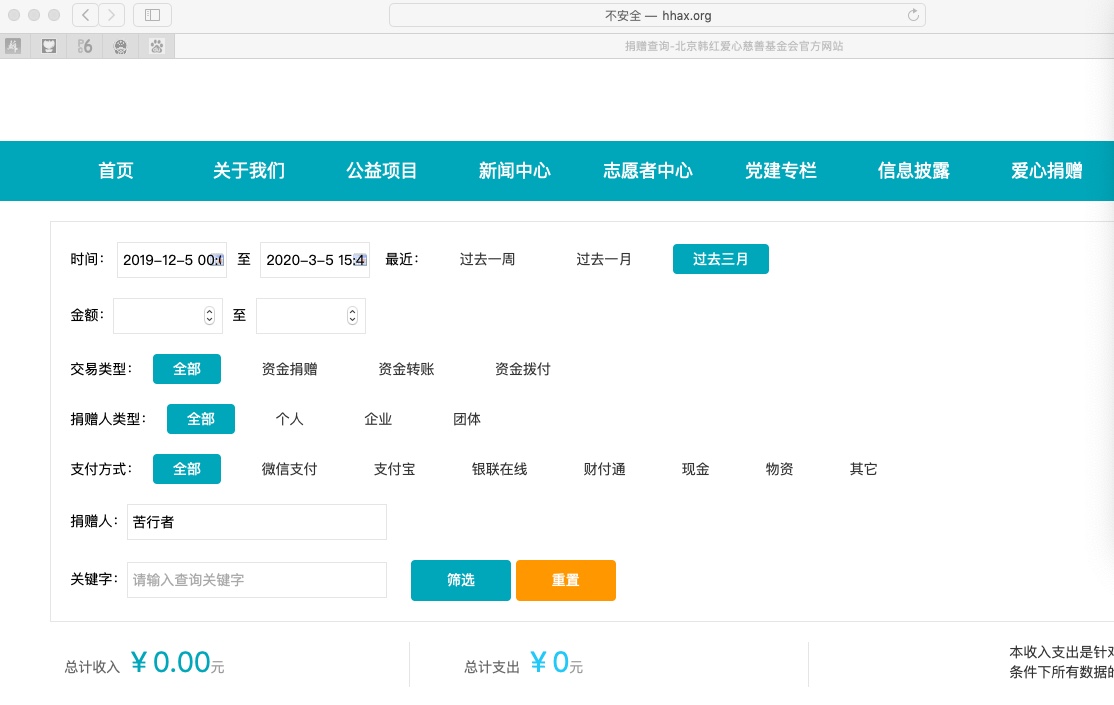The height and width of the screenshot is (705, 1114).
Task: Select 个人 donor type
Action: (x=289, y=419)
